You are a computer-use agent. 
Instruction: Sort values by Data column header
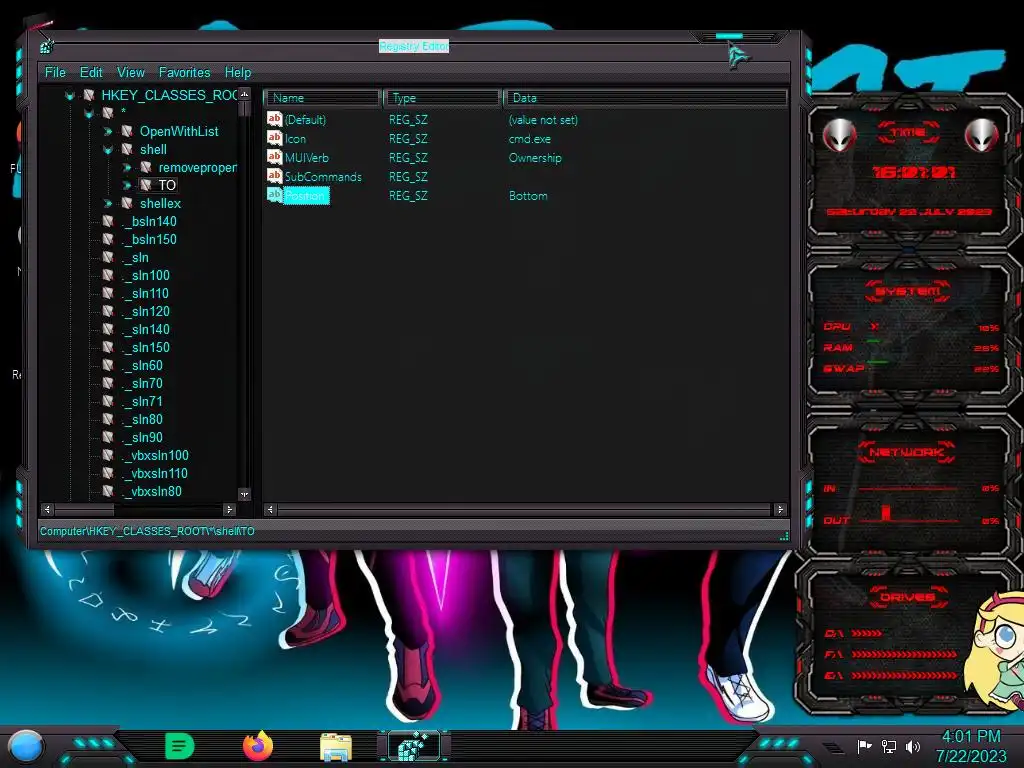click(645, 98)
